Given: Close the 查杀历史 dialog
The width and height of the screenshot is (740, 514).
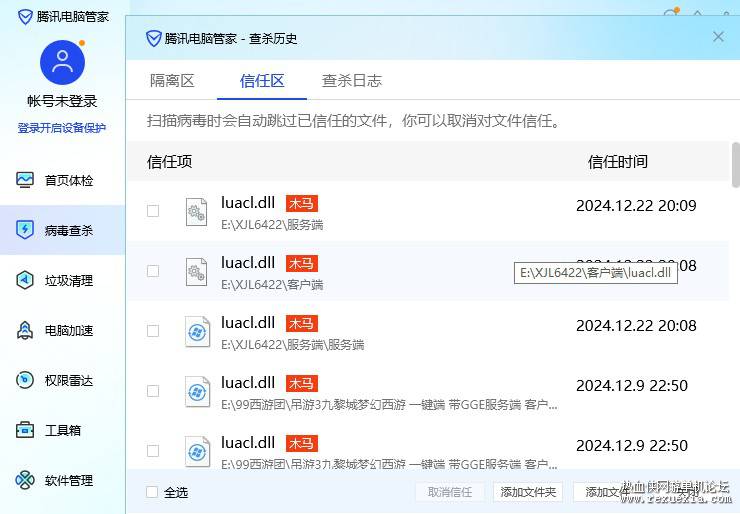Looking at the screenshot, I should (718, 37).
